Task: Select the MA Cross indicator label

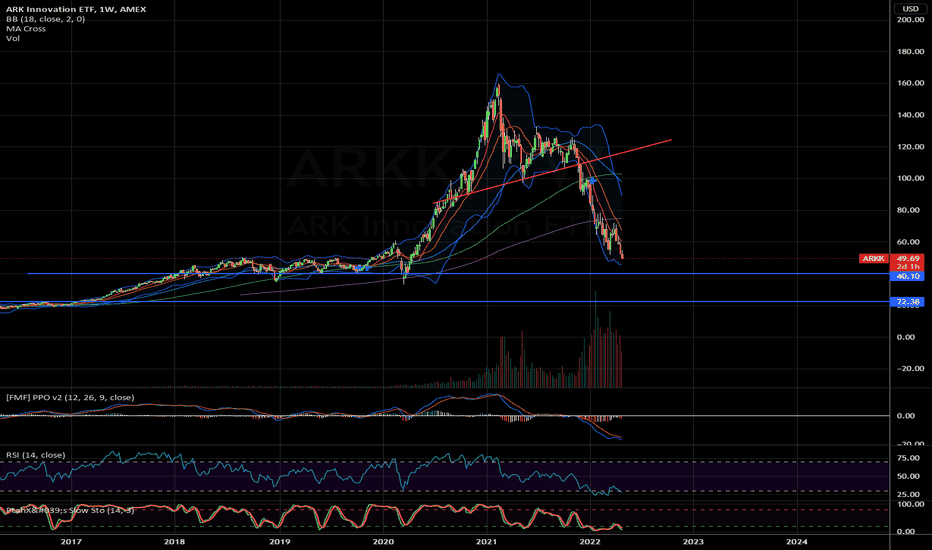Action: [x=26, y=29]
